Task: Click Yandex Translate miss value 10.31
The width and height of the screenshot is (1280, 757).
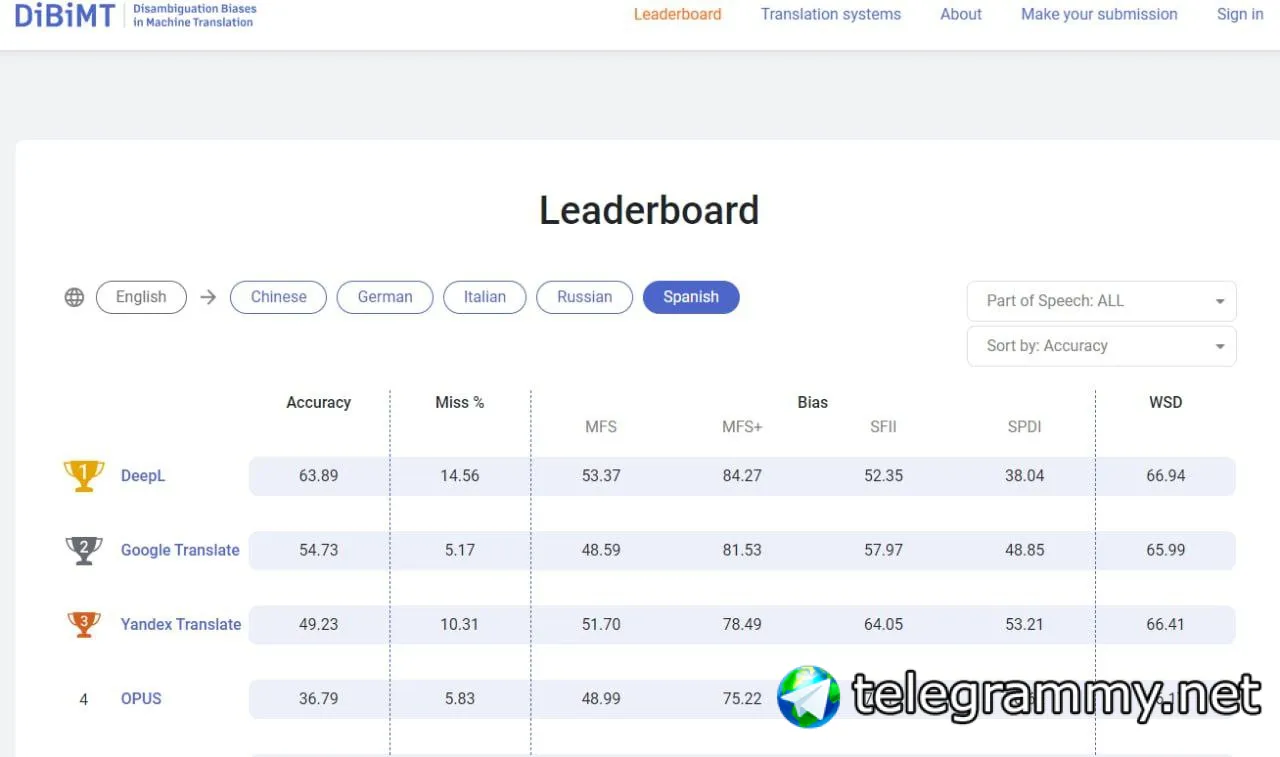Action: coord(460,624)
